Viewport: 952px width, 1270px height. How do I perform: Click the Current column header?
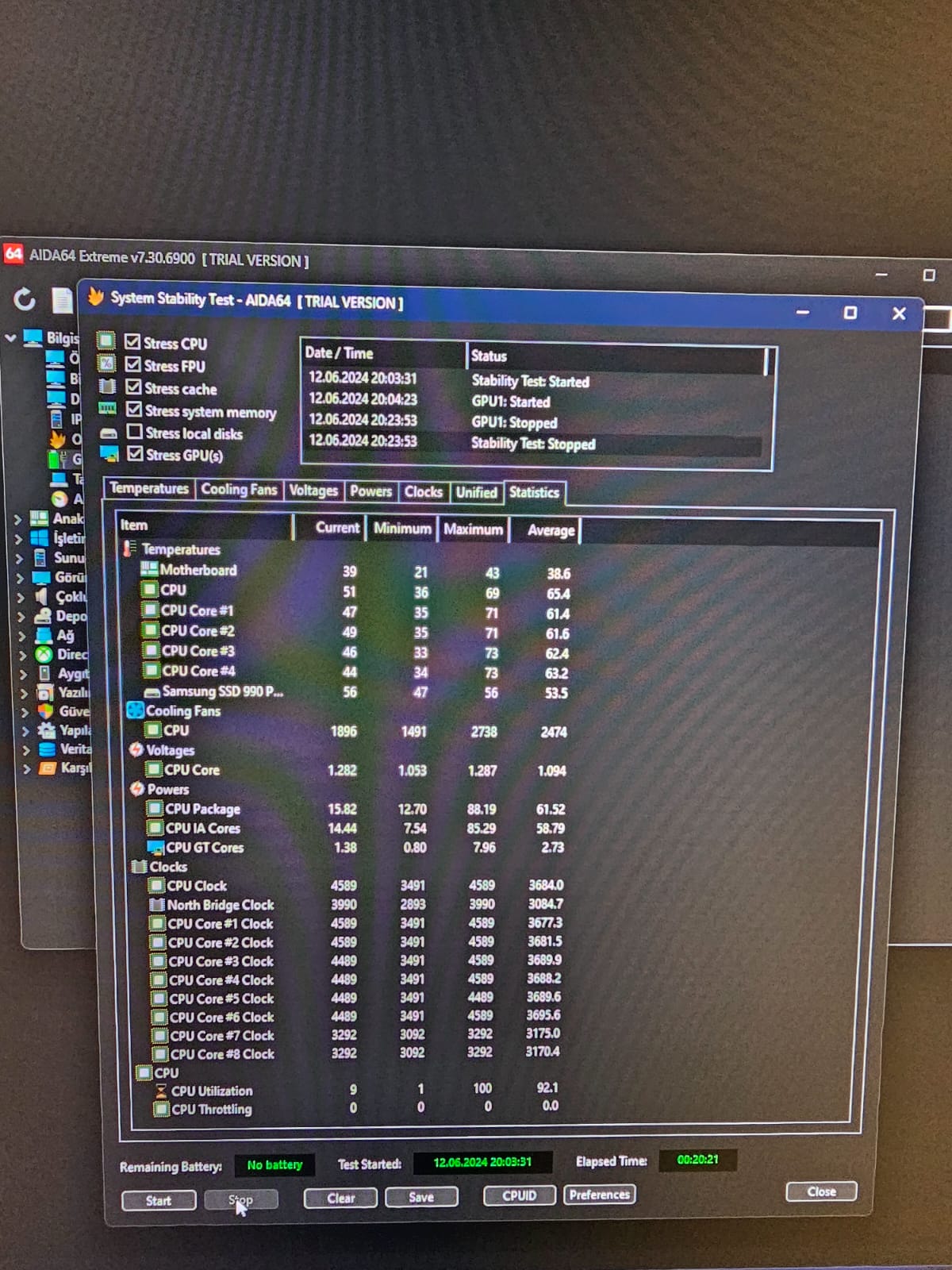click(x=329, y=528)
